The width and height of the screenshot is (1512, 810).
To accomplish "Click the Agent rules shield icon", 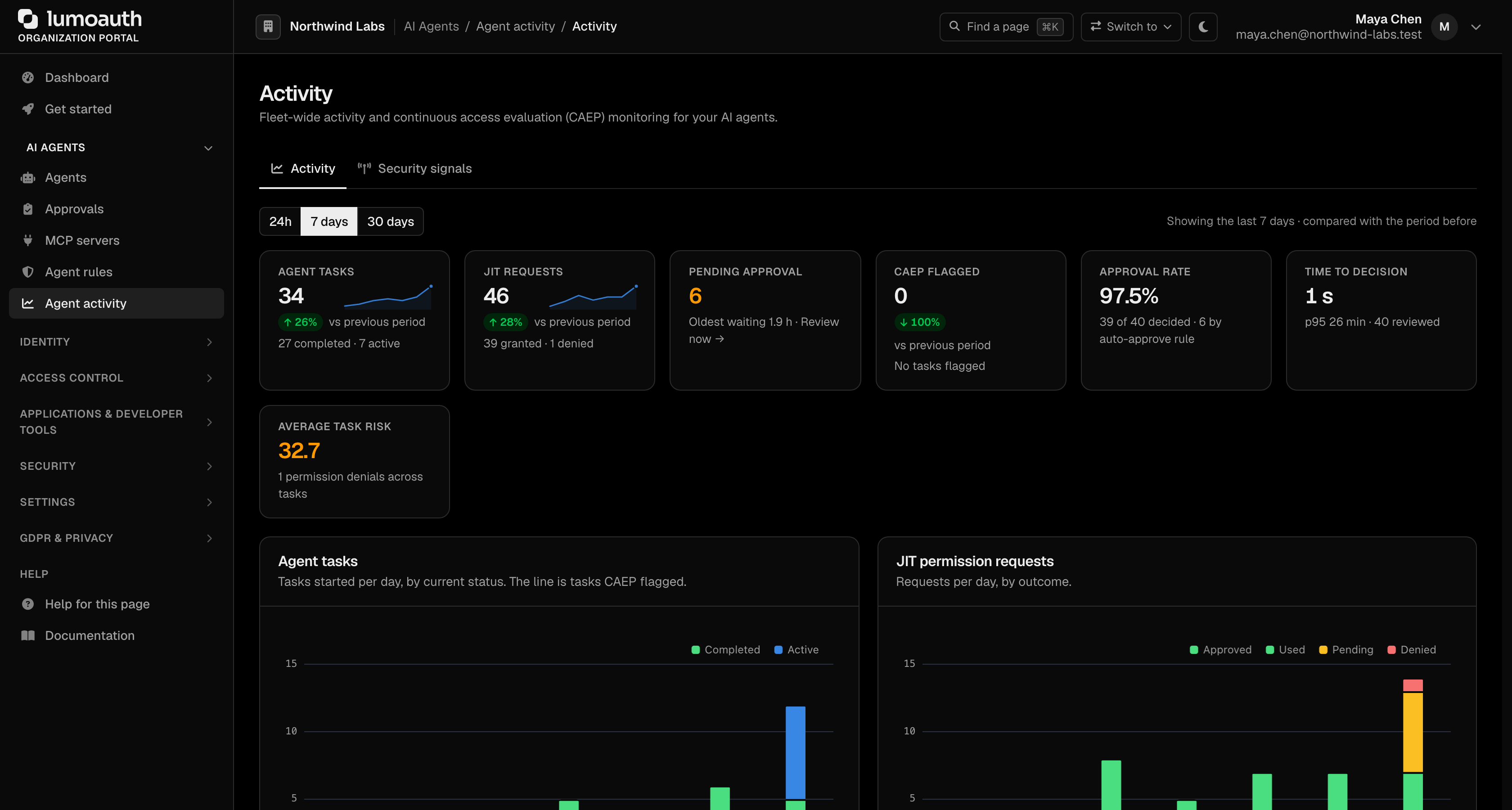I will tap(27, 272).
